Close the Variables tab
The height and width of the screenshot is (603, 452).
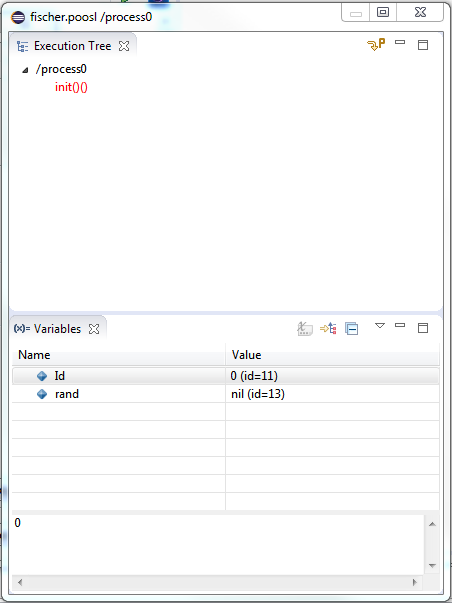94,329
